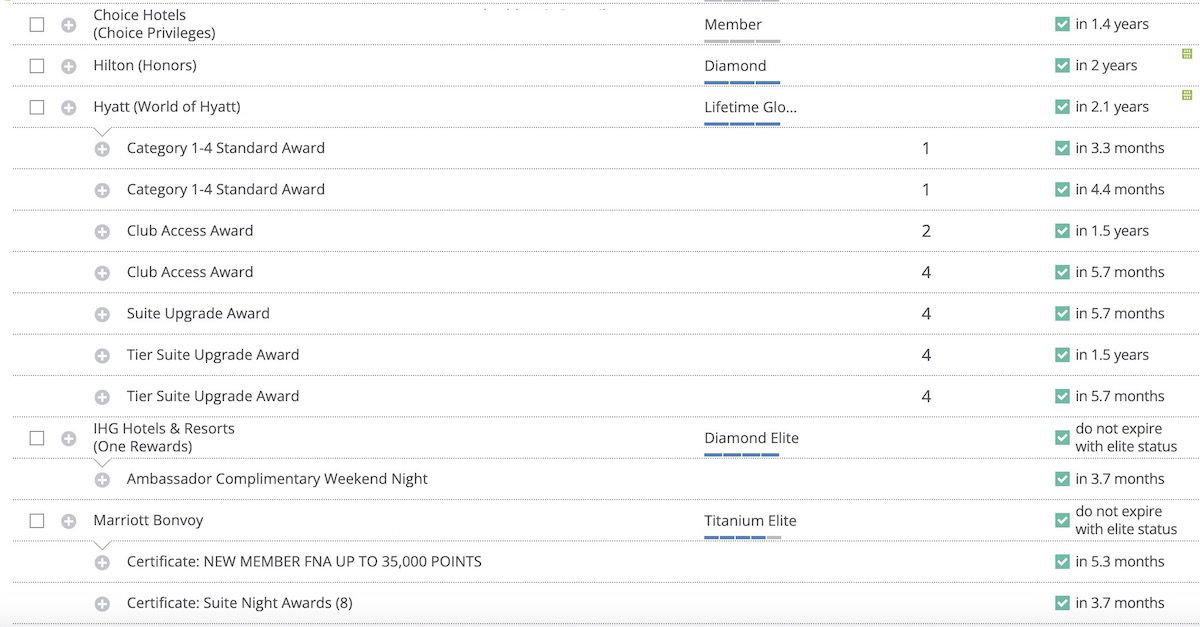Screen dimensions: 1200x627
Task: Click the Diamond Elite status for IHG
Action: (751, 438)
